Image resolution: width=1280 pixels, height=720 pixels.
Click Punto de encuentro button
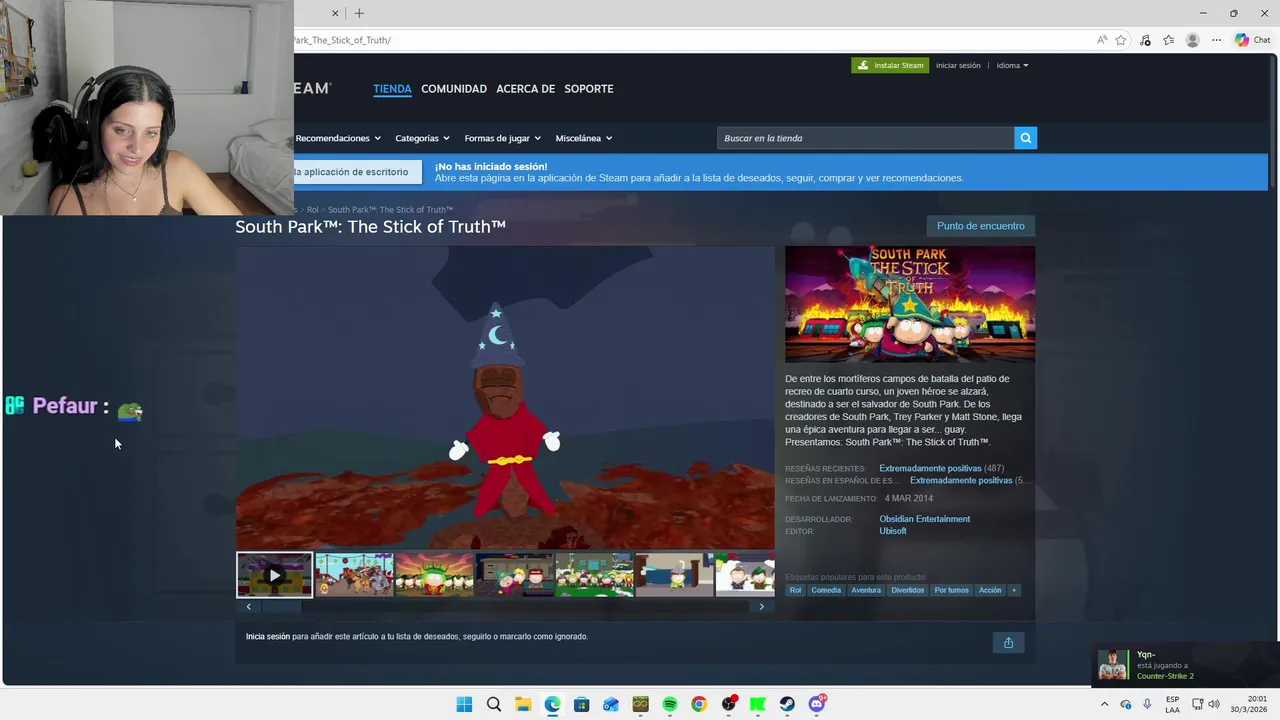(x=981, y=226)
